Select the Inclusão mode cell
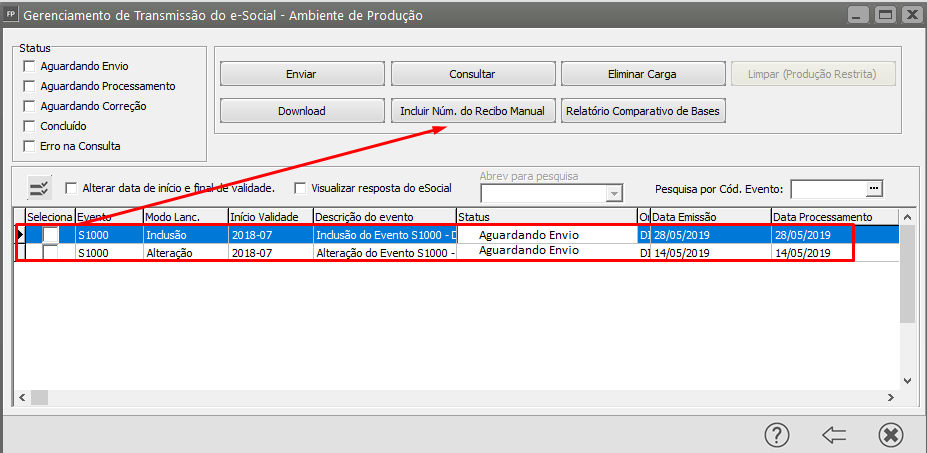Screen dimensions: 927x453 [186, 235]
